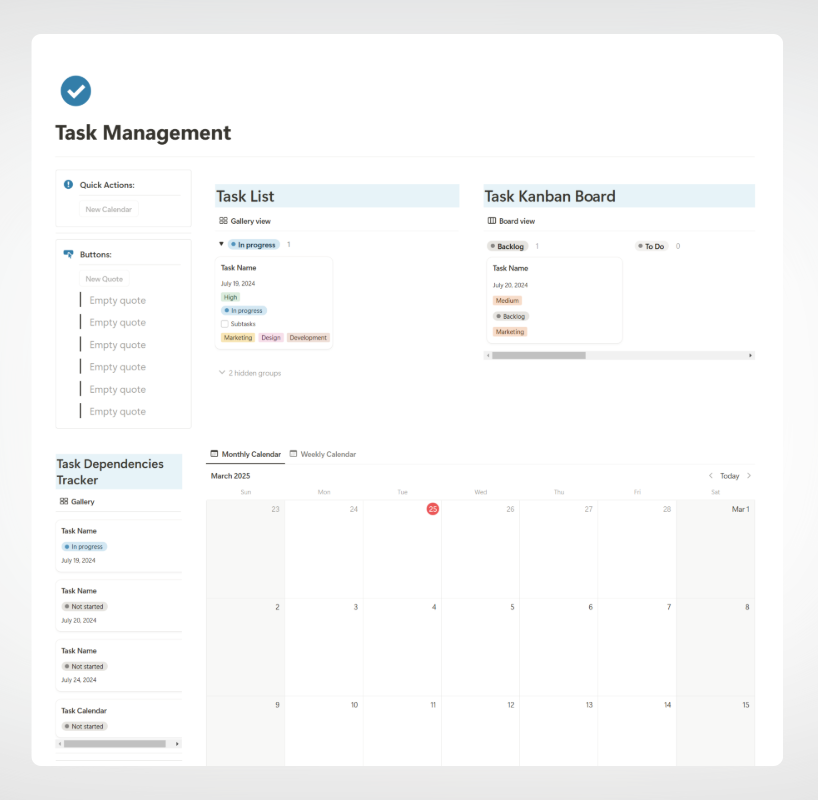Click the New Quote button
This screenshot has height=800, width=818.
[x=103, y=278]
